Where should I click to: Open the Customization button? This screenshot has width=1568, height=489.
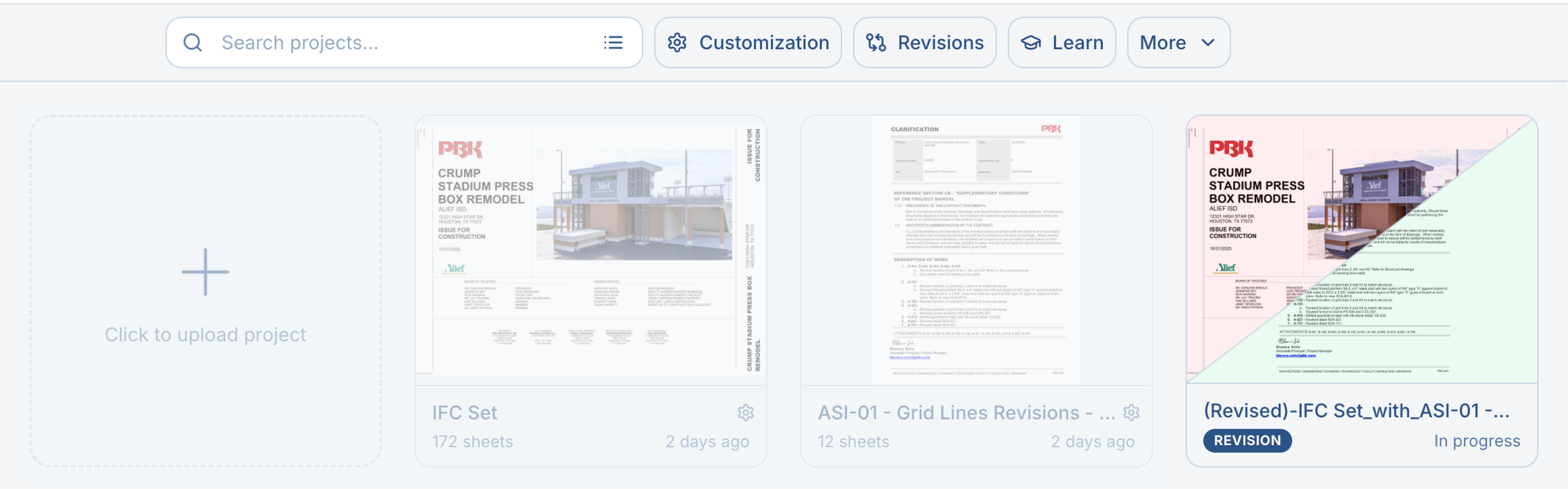(748, 43)
